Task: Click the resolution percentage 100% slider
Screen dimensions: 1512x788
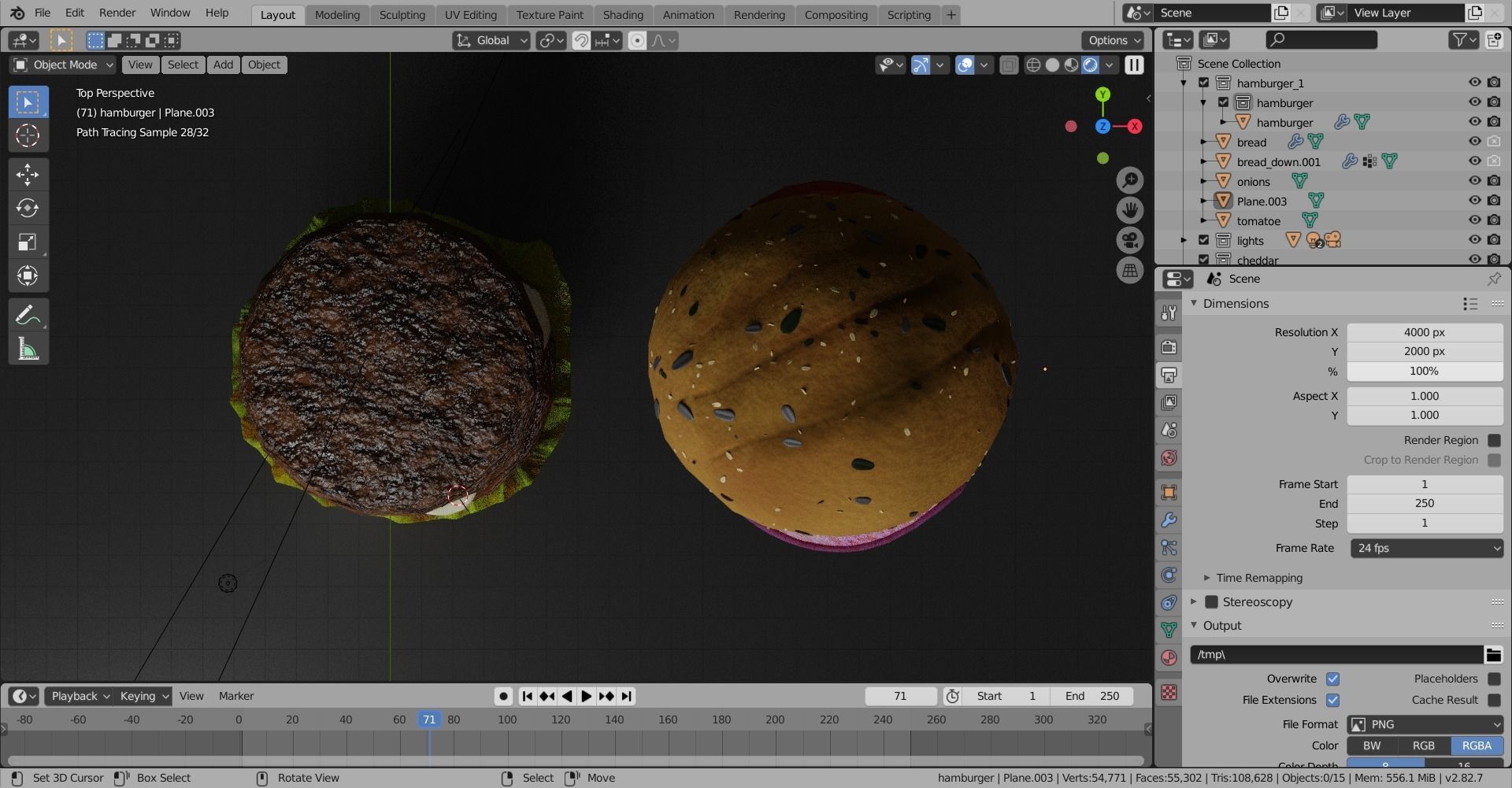Action: (1425, 371)
